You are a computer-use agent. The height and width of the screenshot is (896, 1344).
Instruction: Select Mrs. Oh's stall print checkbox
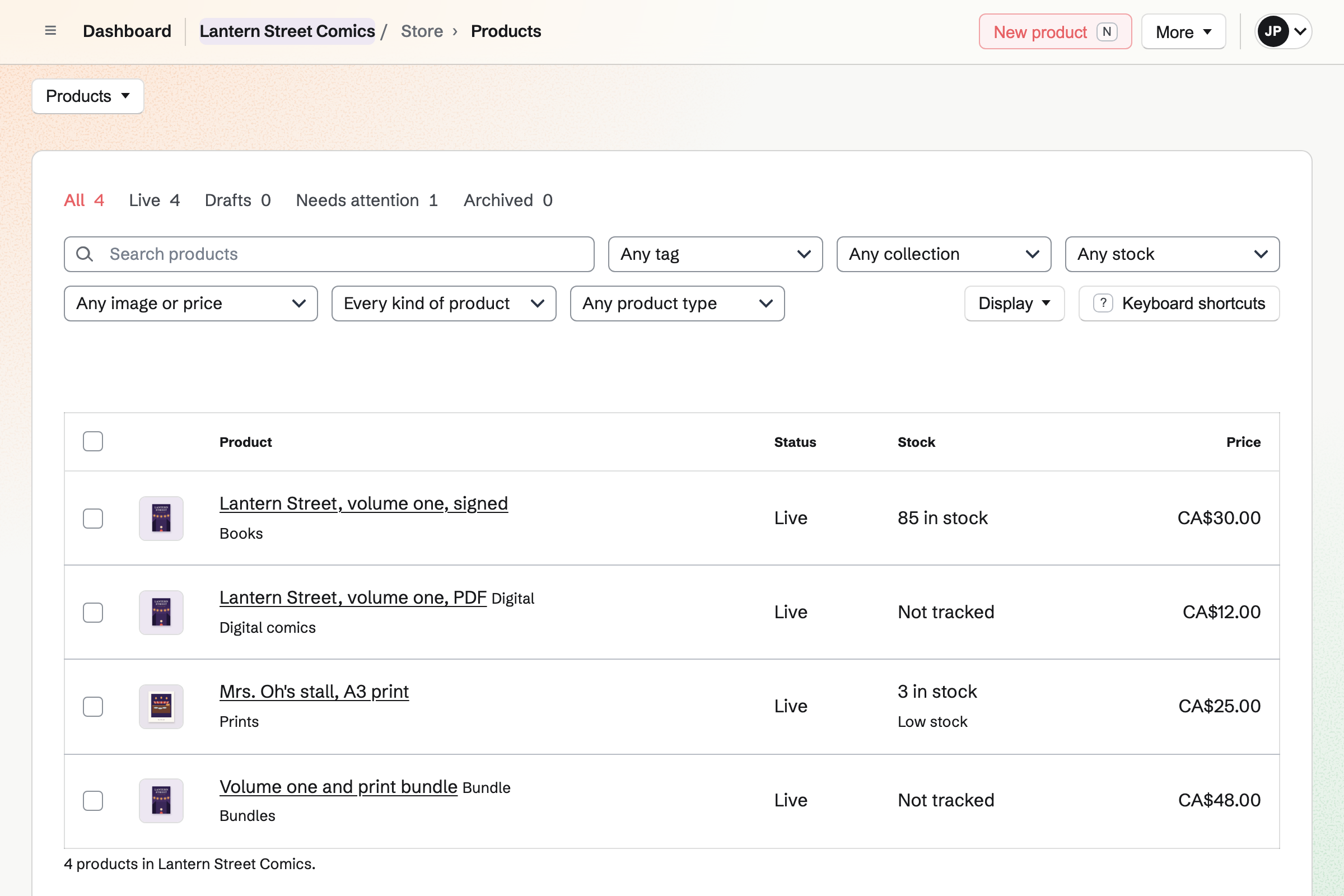point(92,707)
